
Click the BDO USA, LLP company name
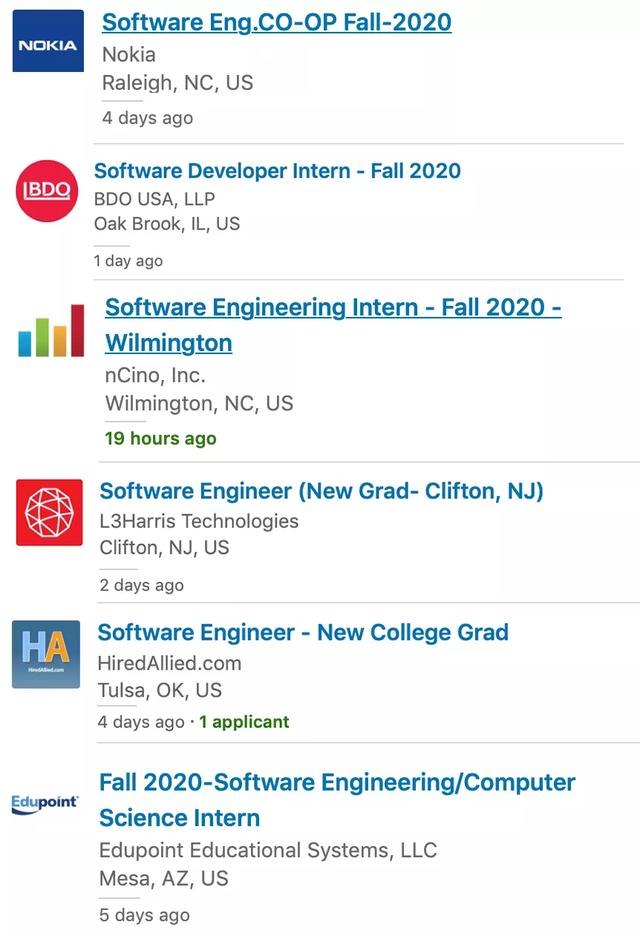click(x=154, y=198)
